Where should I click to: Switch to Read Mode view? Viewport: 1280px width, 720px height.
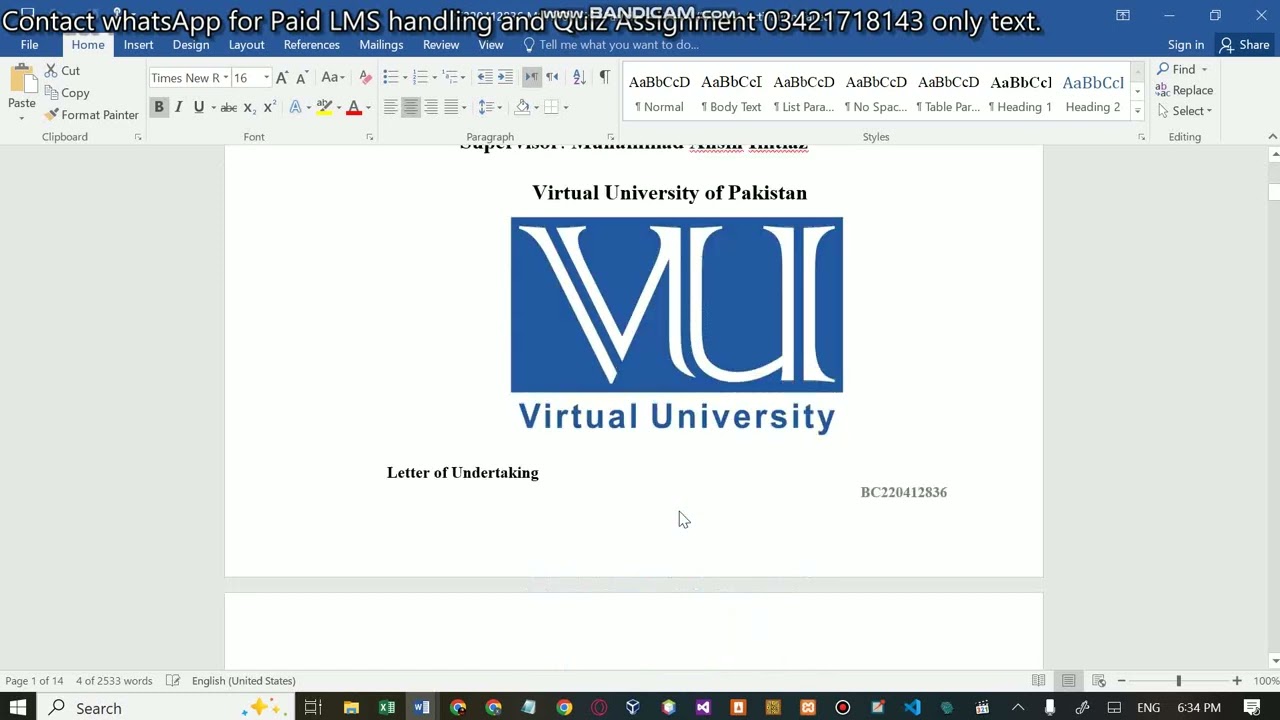[x=1038, y=681]
